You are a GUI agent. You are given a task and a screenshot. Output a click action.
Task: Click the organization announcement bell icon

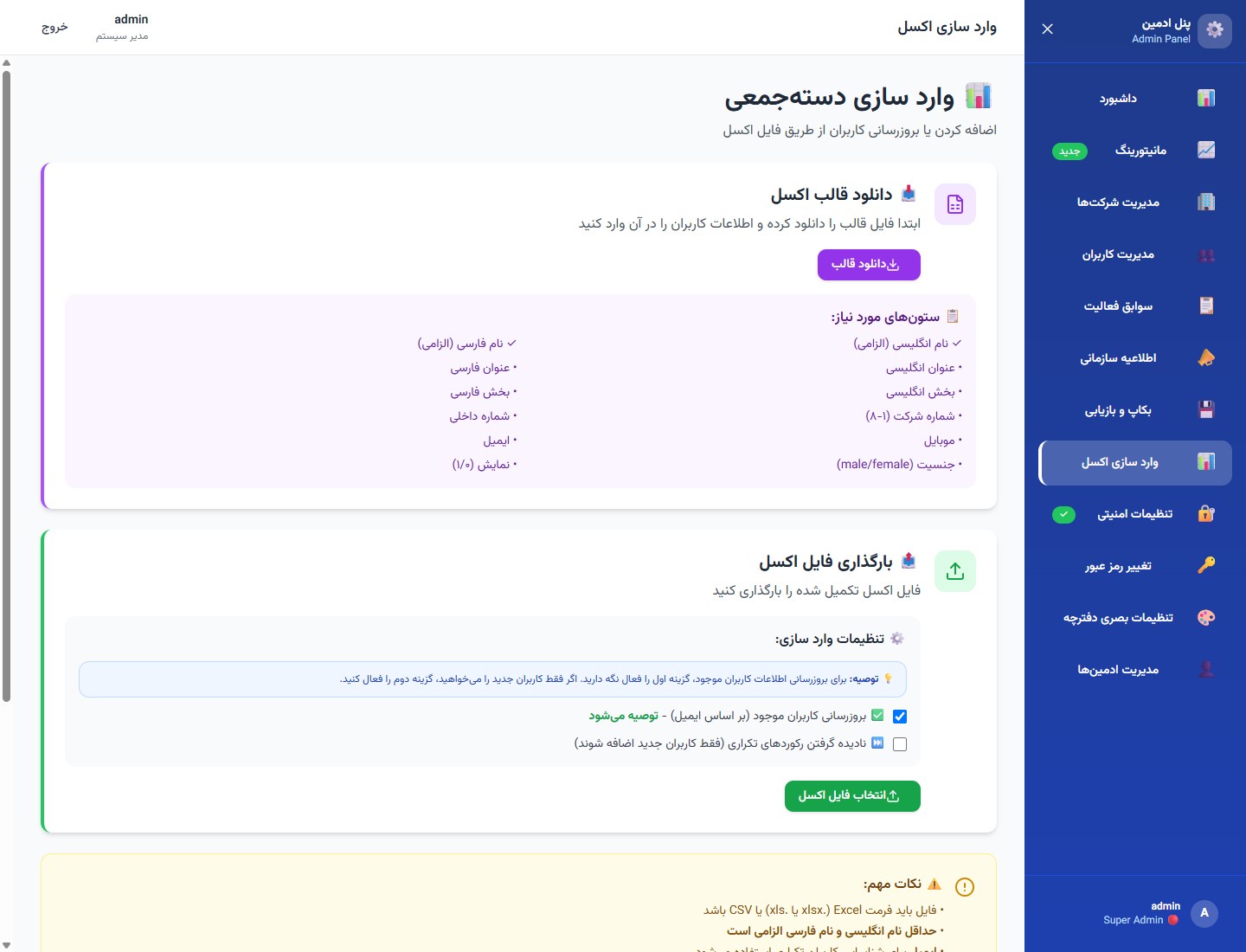(1206, 358)
